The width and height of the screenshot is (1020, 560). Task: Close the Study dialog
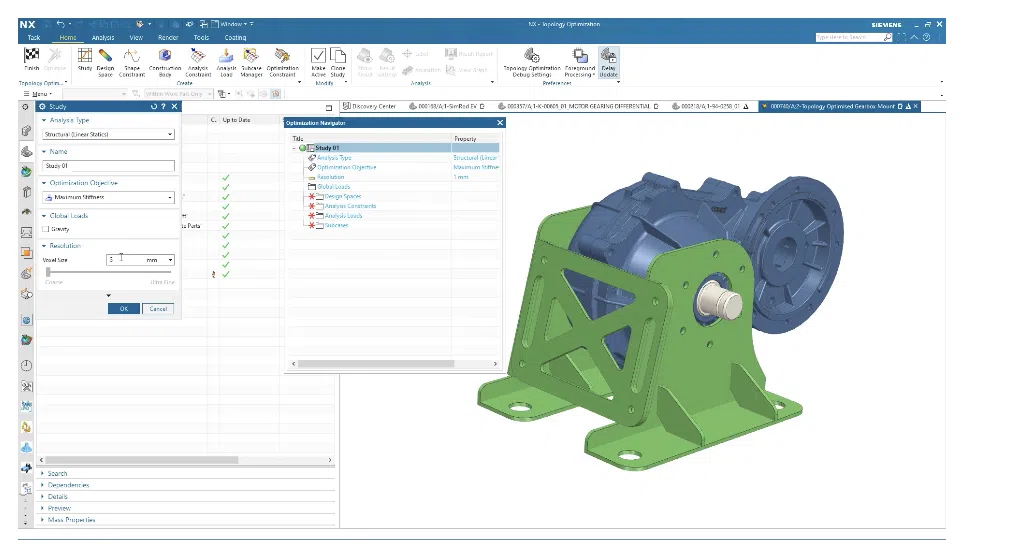pos(174,106)
